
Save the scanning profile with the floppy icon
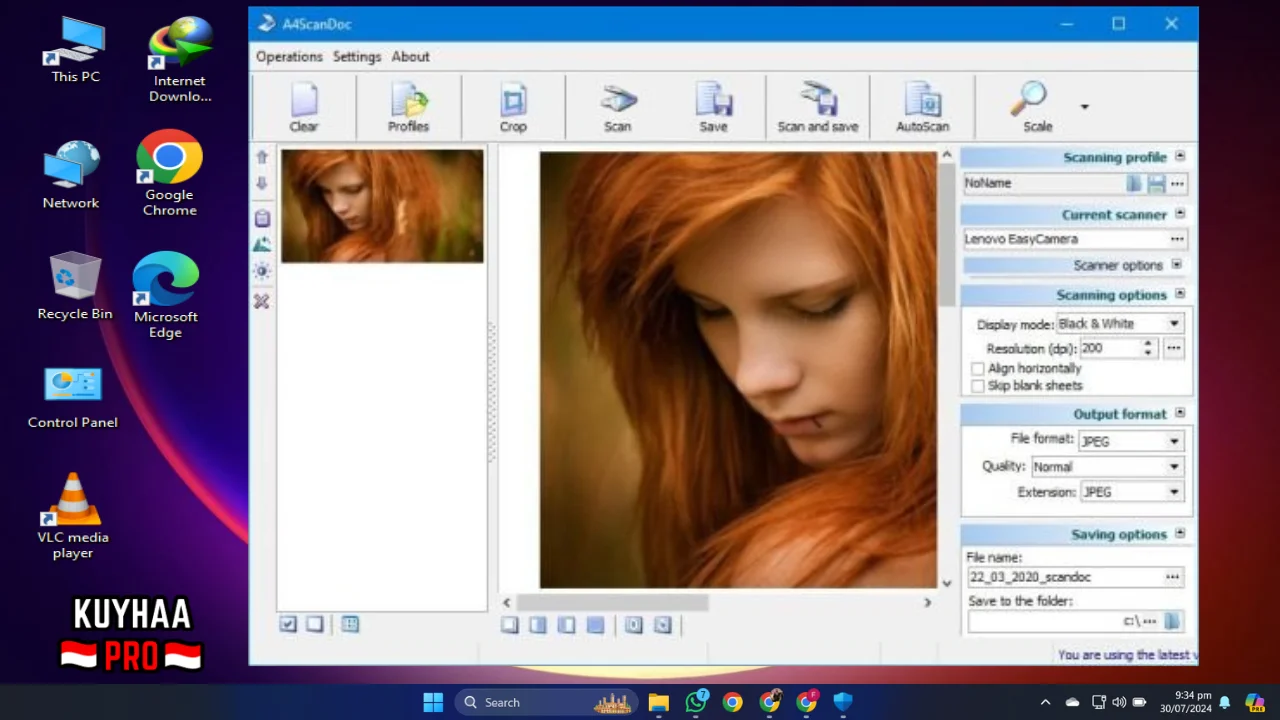(1156, 183)
